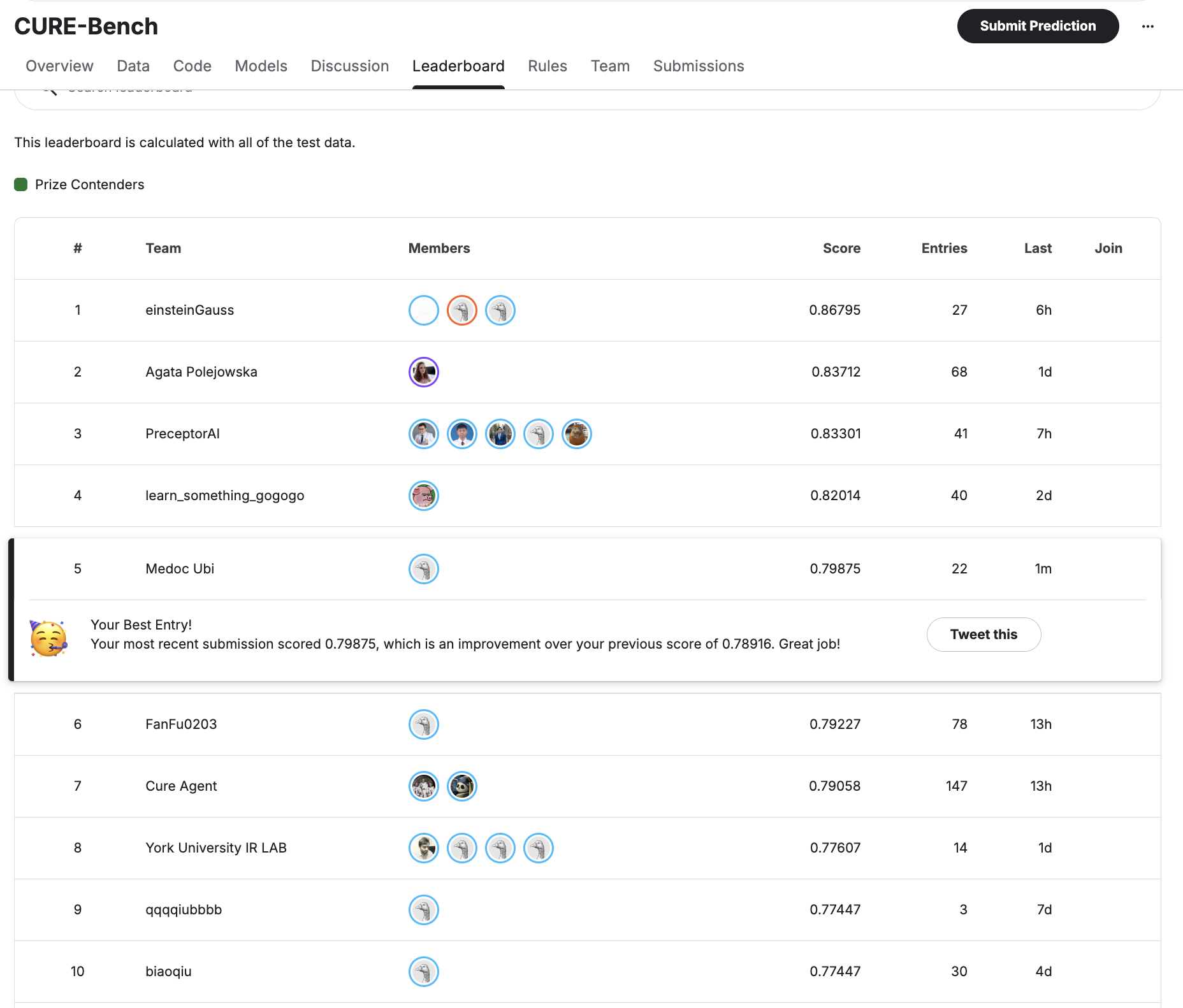The image size is (1183, 1008).
Task: Click the first member avatar of einsteinGauss
Action: pos(423,310)
